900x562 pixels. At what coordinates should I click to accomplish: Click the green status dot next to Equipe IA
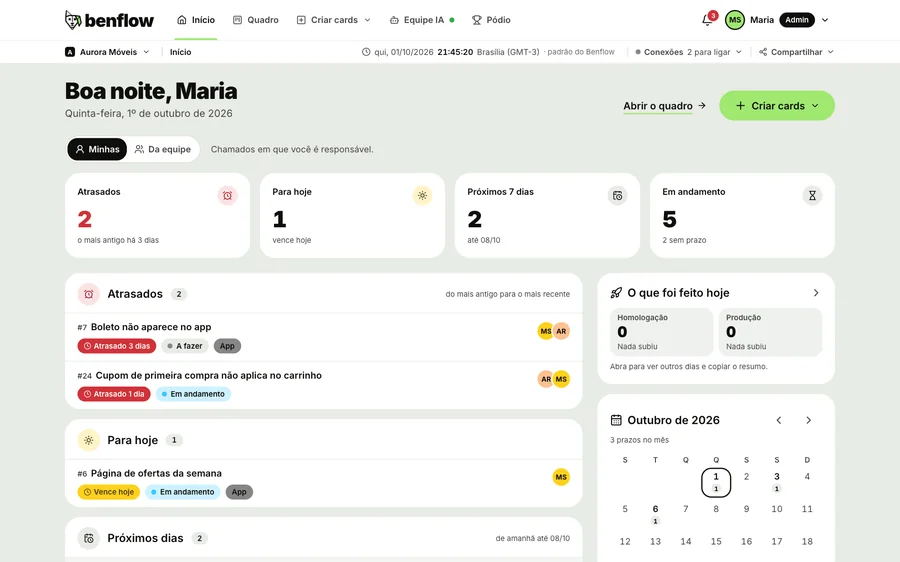pos(452,20)
